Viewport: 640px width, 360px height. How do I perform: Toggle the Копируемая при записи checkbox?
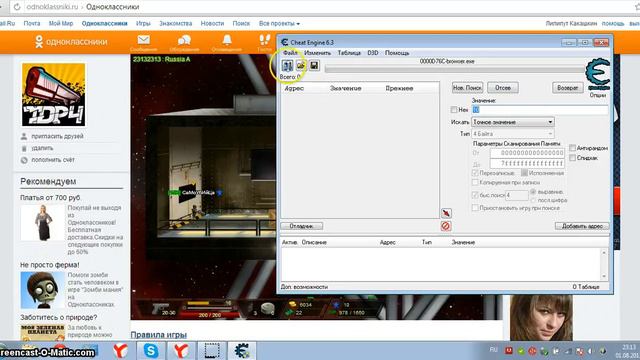tap(475, 182)
